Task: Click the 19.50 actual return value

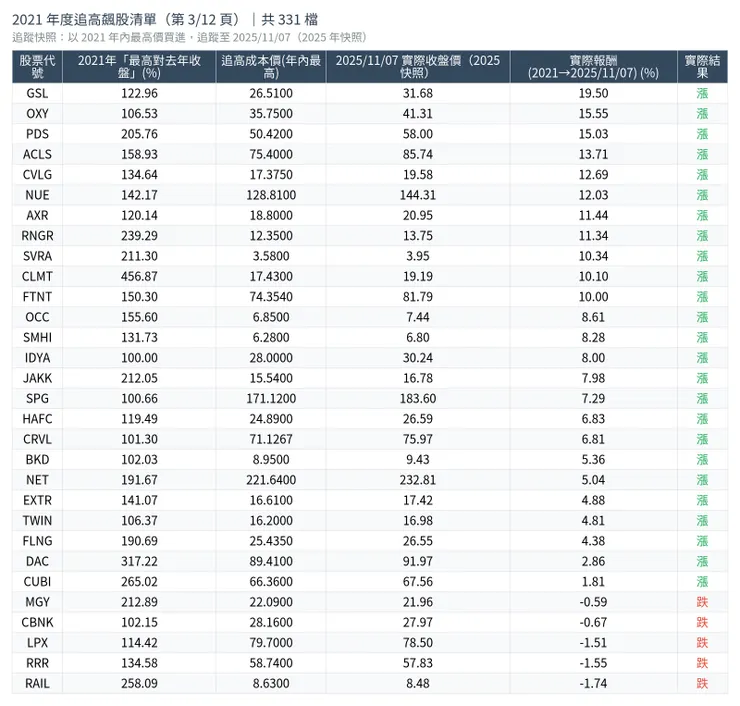Action: tap(593, 93)
